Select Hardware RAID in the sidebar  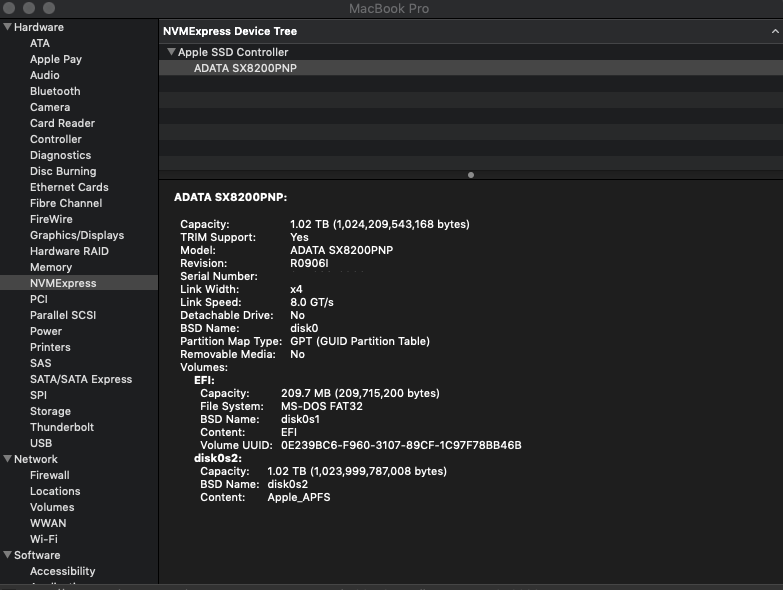69,251
